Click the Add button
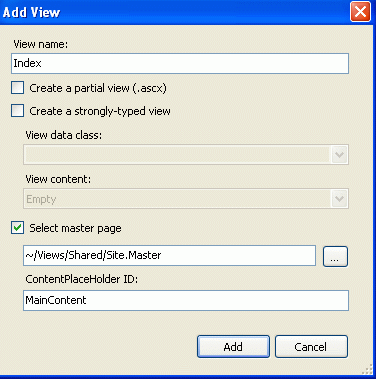The width and height of the screenshot is (376, 379). (x=233, y=347)
